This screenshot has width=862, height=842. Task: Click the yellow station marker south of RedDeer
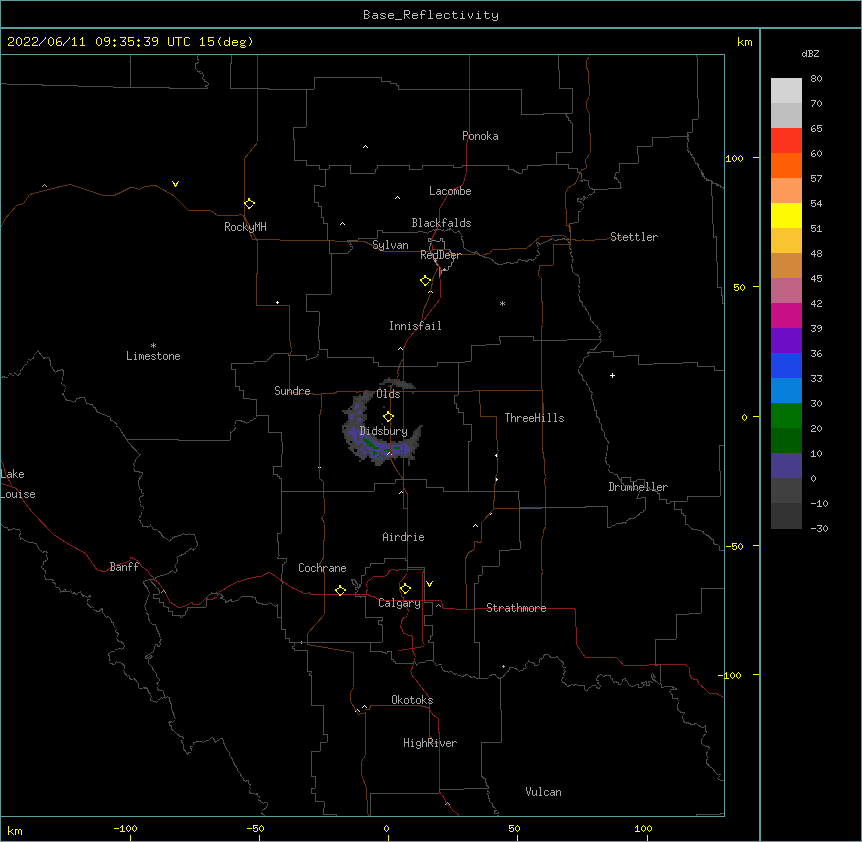click(425, 280)
